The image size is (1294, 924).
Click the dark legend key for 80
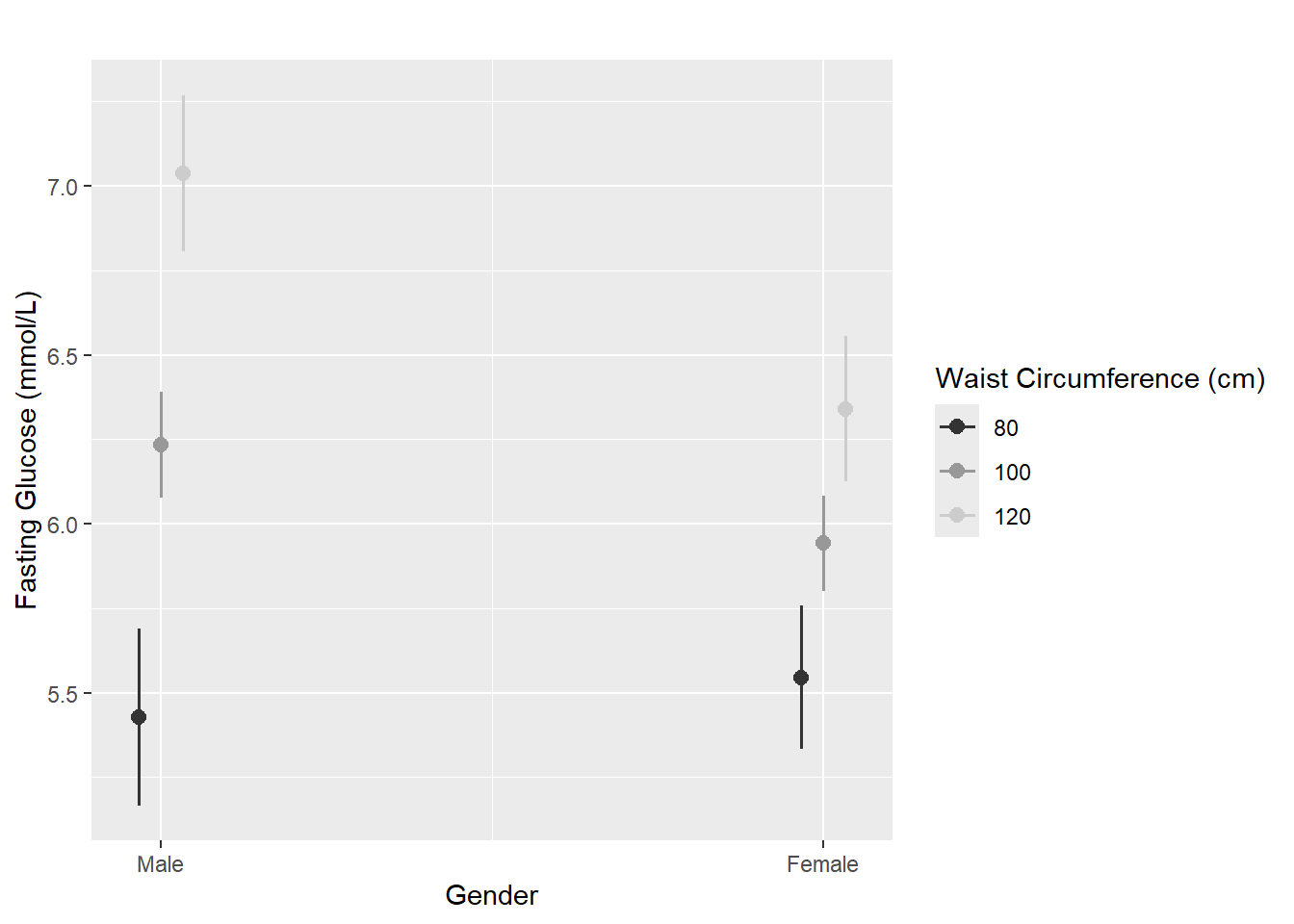pyautogui.click(x=957, y=426)
